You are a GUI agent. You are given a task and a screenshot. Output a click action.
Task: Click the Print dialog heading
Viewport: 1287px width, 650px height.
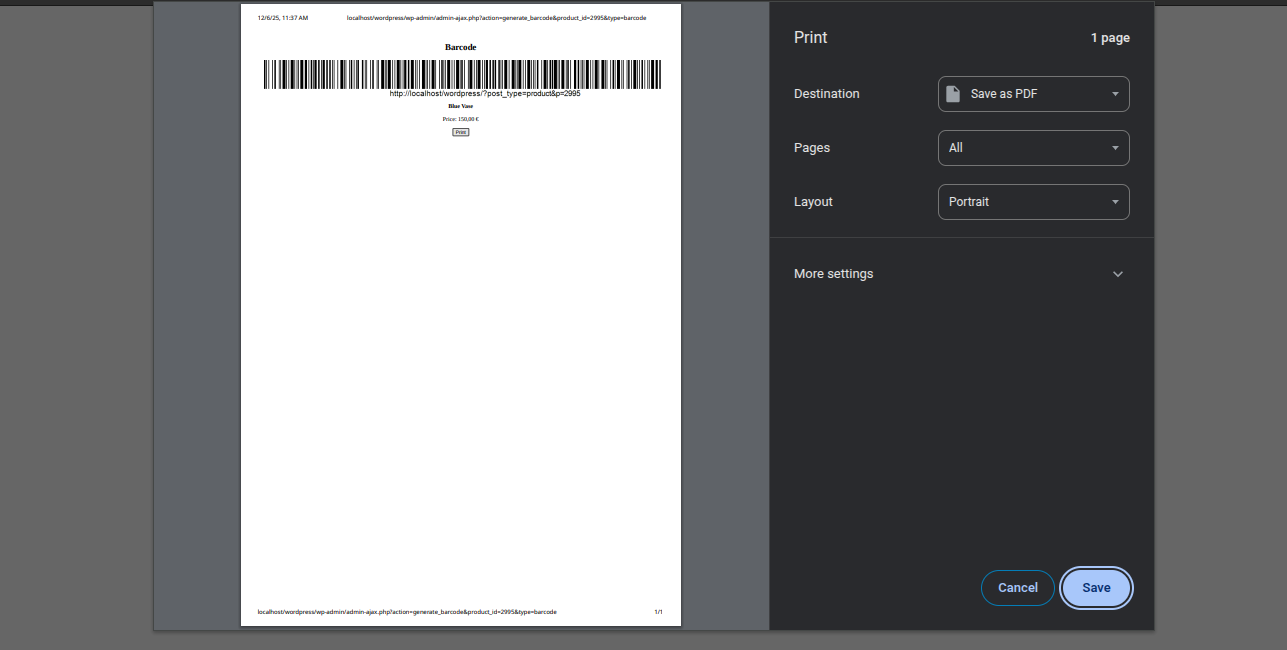[x=810, y=37]
